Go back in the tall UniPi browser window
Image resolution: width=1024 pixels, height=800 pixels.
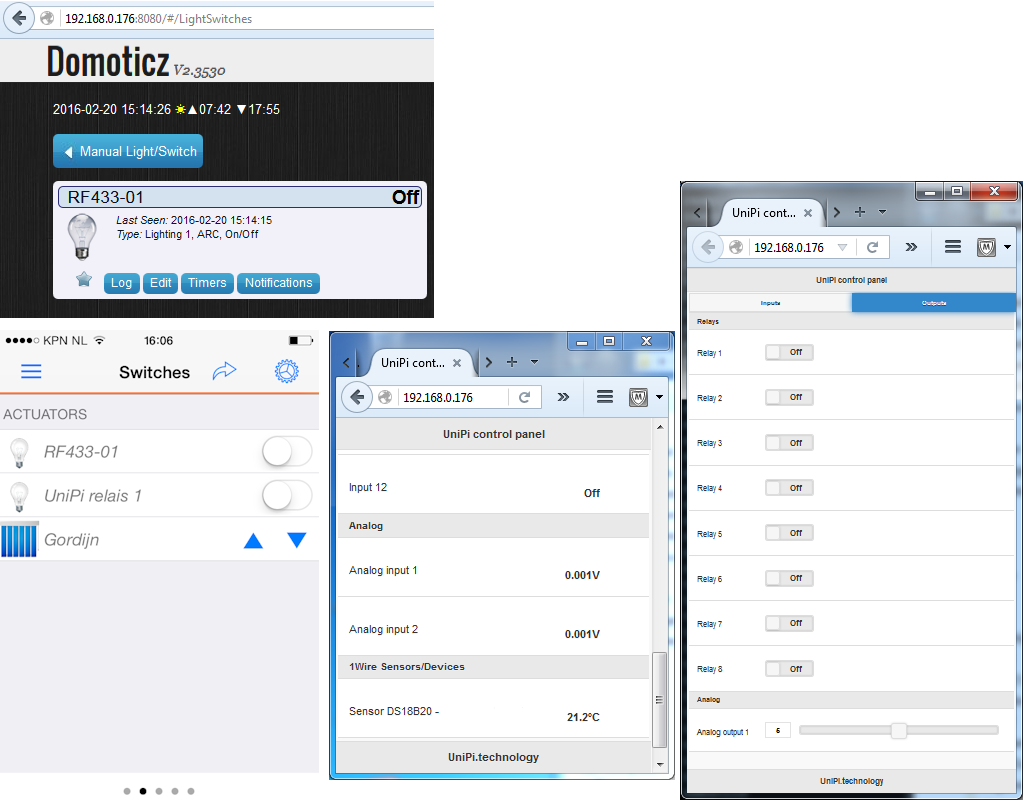708,247
